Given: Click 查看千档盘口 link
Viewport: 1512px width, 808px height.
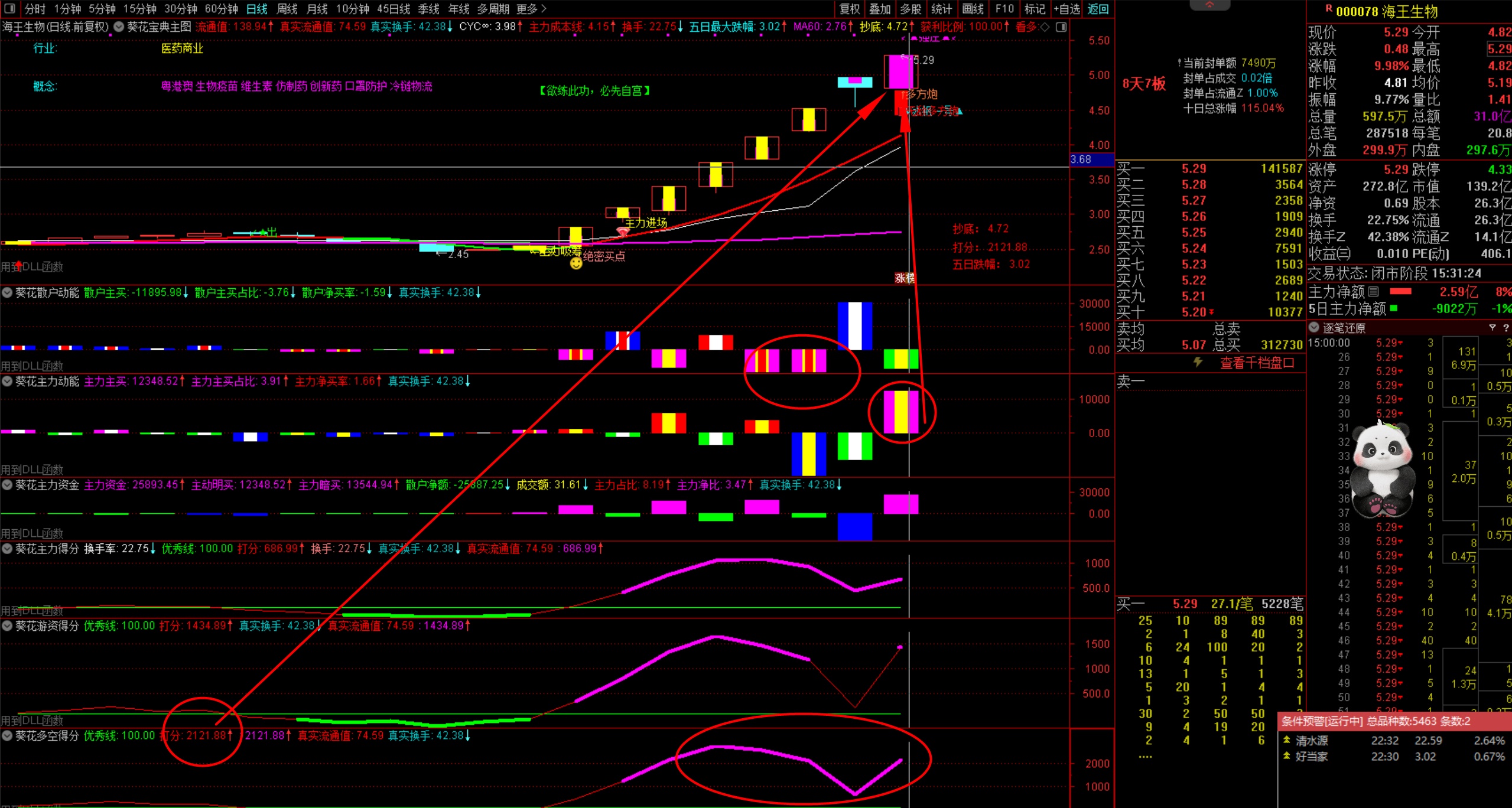Looking at the screenshot, I should coord(1257,363).
